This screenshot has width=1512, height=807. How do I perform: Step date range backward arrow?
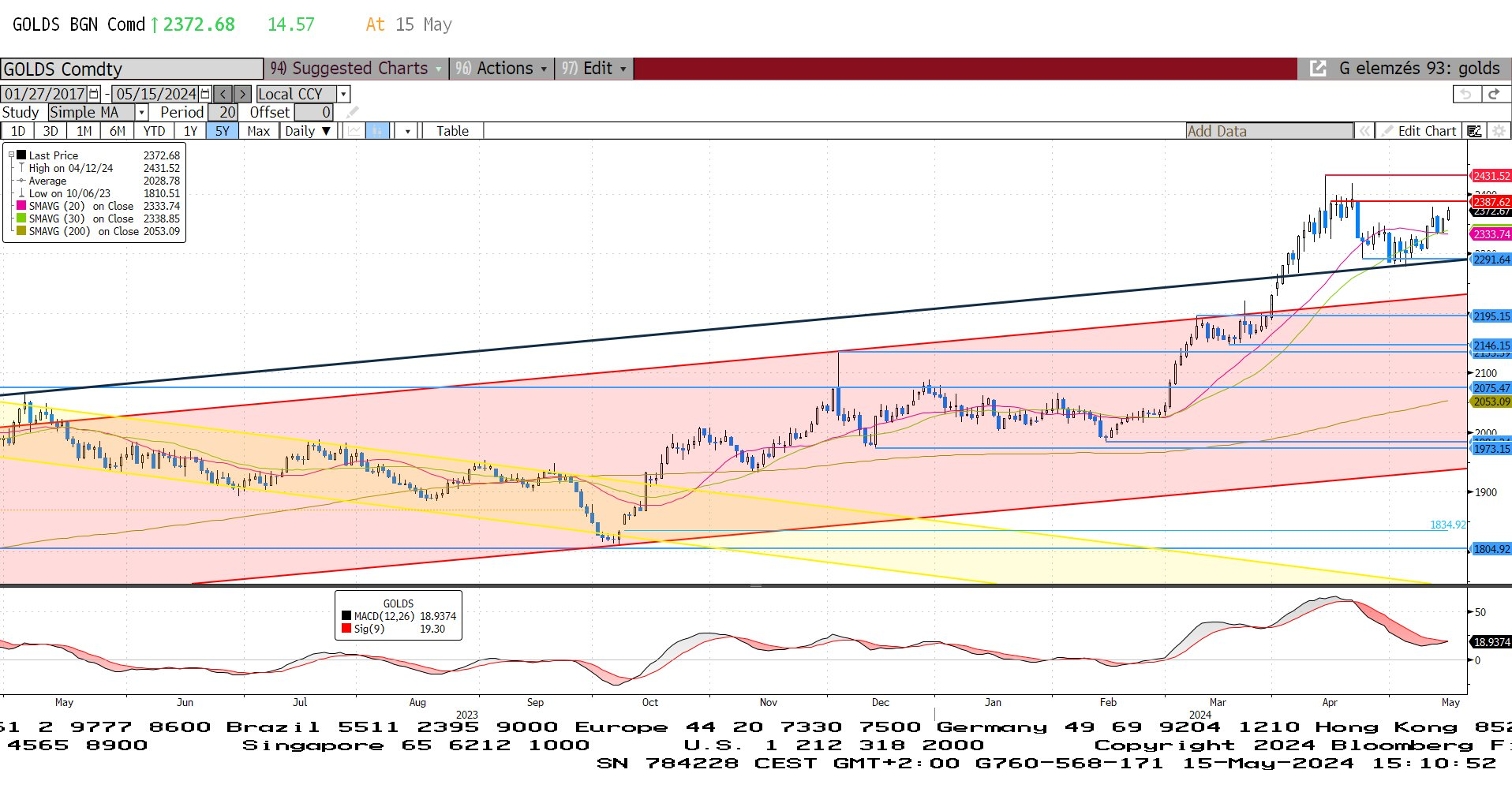coord(223,94)
